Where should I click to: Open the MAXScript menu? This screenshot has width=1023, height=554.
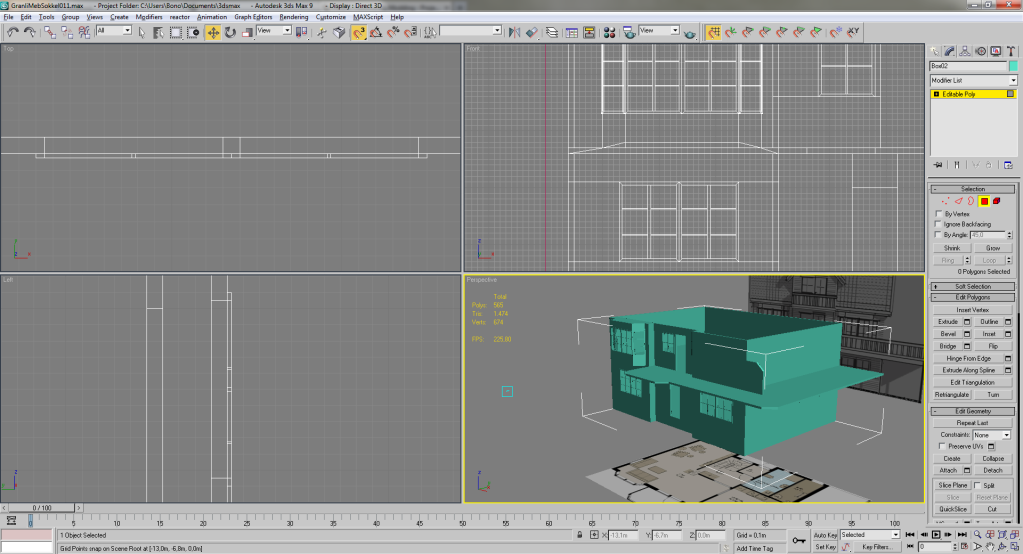pyautogui.click(x=370, y=17)
